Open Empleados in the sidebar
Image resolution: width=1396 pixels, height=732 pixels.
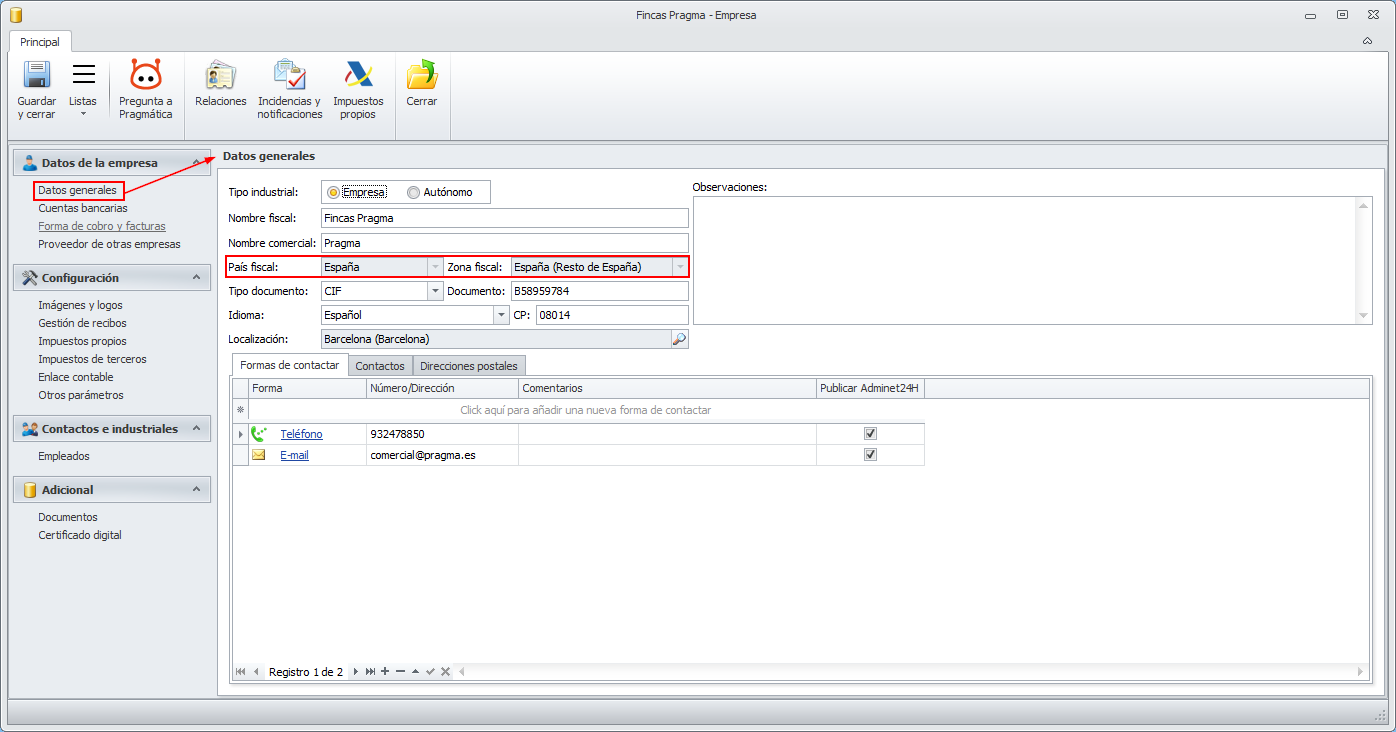tap(64, 456)
